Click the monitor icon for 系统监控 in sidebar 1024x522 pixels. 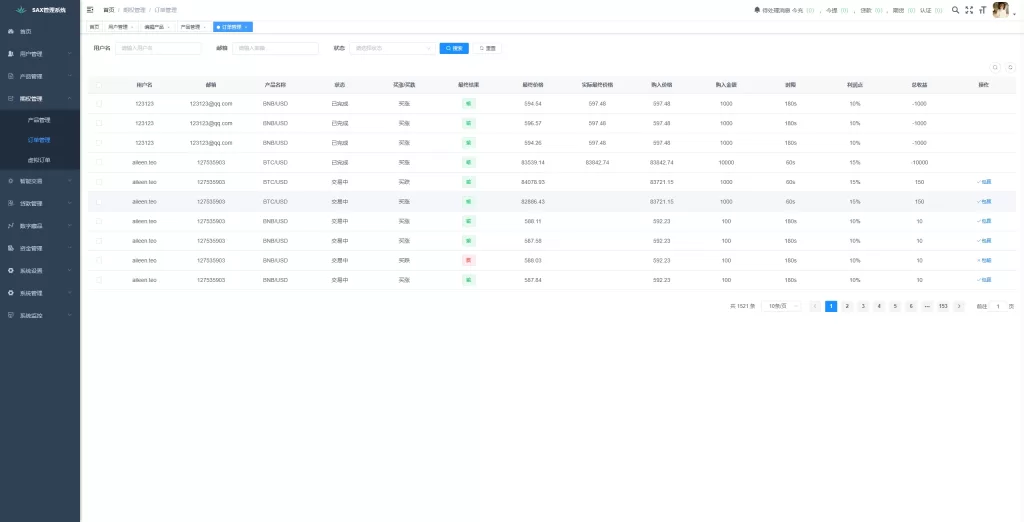tap(10, 315)
